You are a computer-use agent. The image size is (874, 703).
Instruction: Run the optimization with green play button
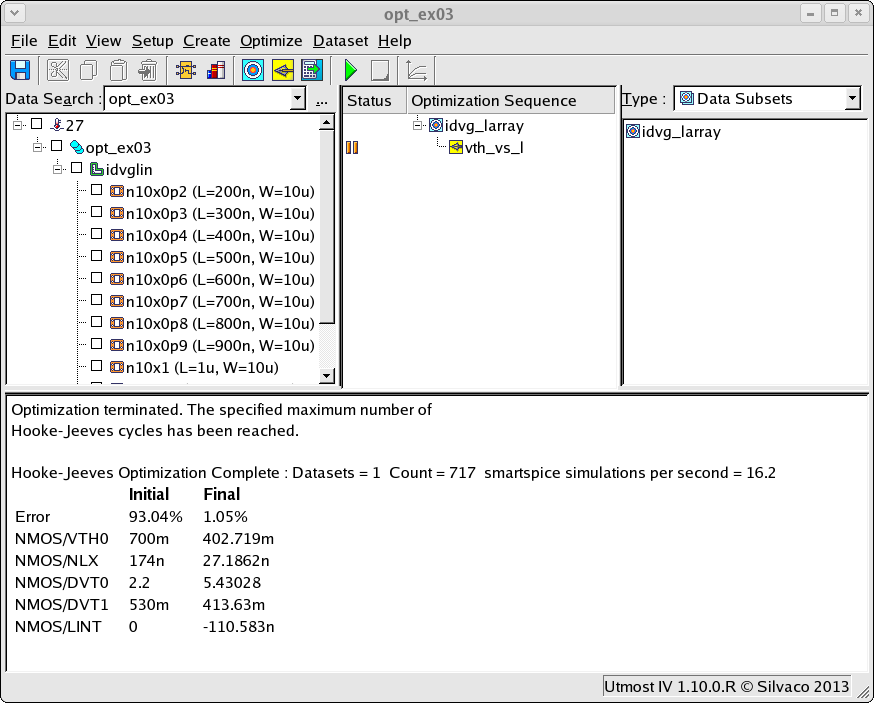click(x=351, y=70)
